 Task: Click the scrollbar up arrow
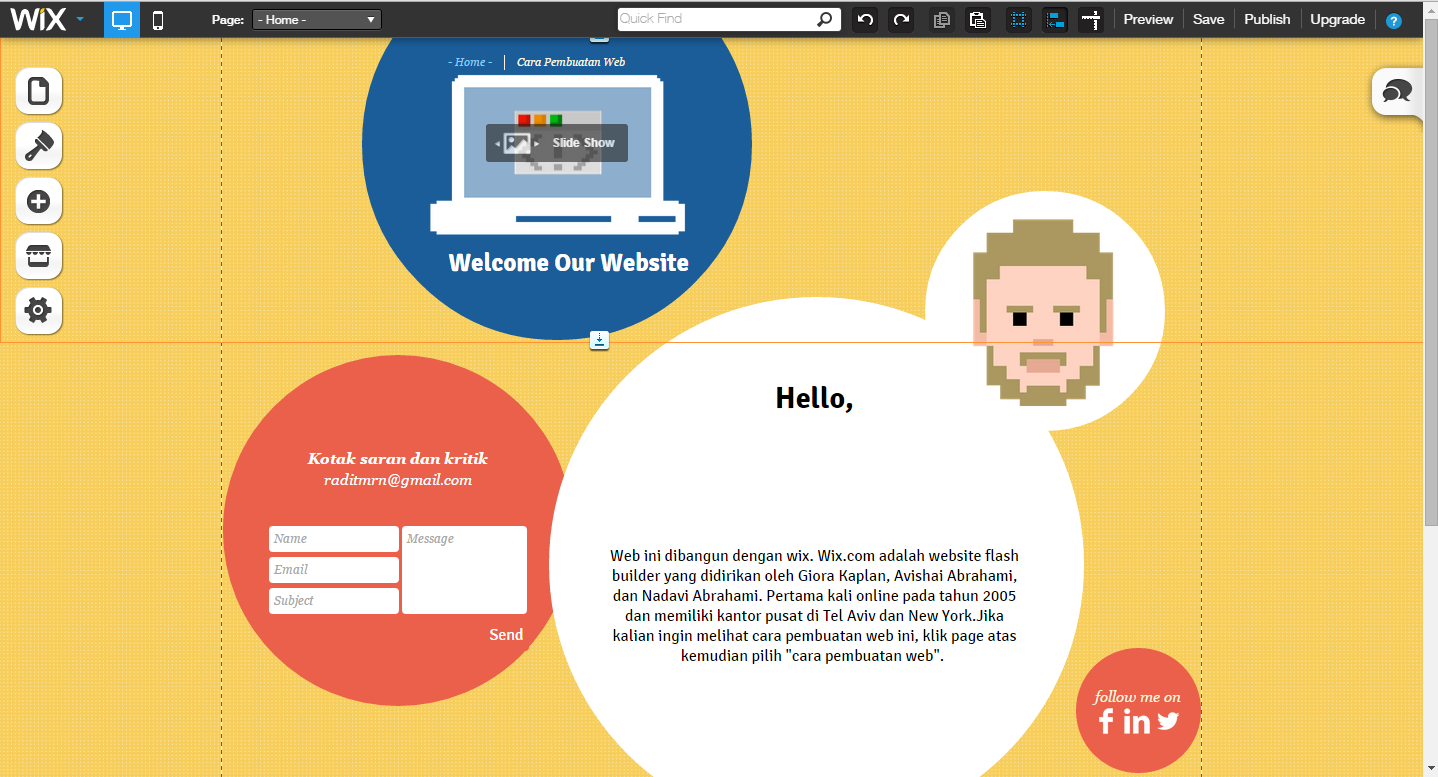tap(1431, 9)
